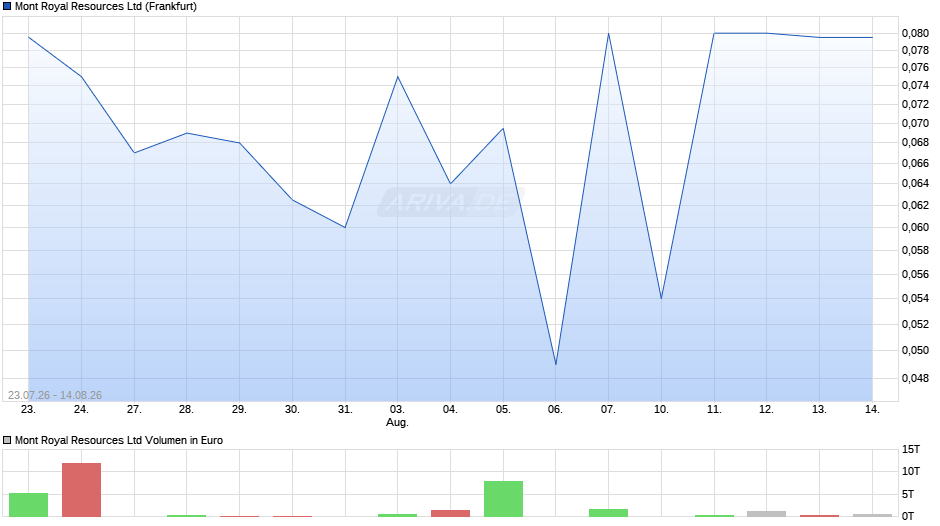Click the x-axis date label '05.'

point(503,410)
